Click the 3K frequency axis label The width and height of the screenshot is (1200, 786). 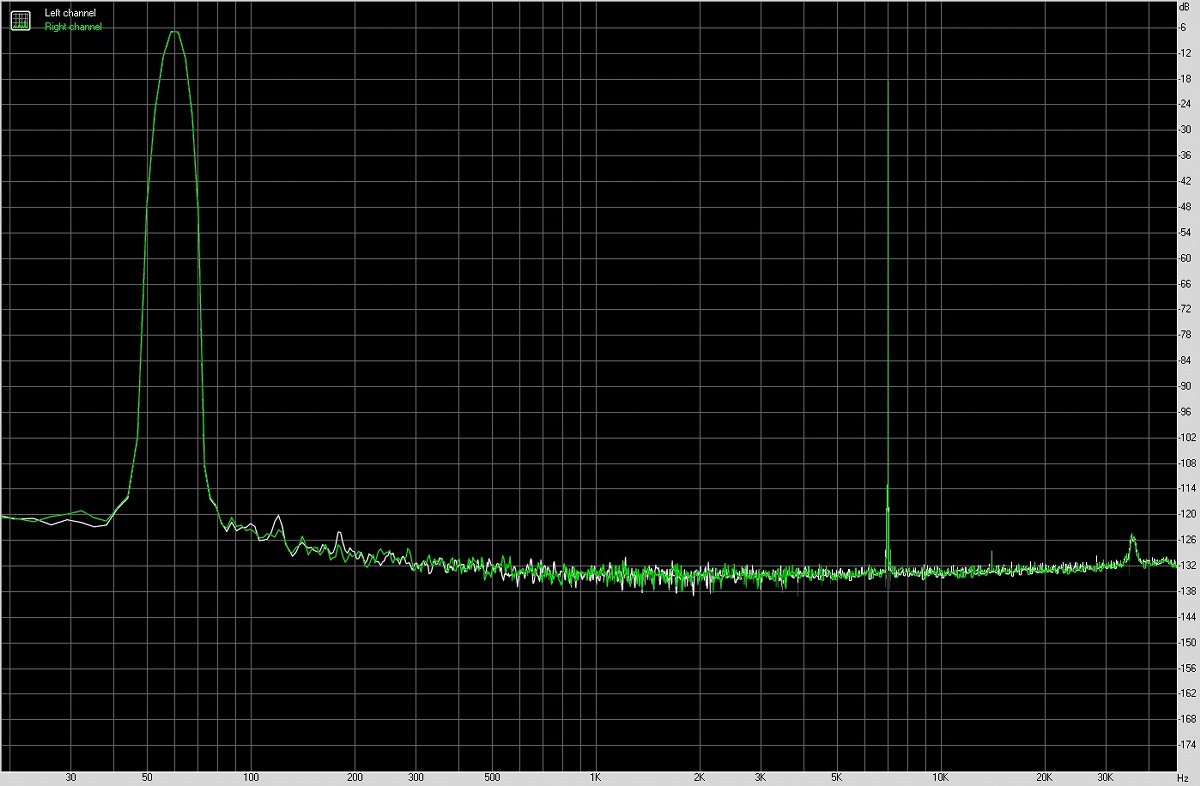pyautogui.click(x=760, y=777)
